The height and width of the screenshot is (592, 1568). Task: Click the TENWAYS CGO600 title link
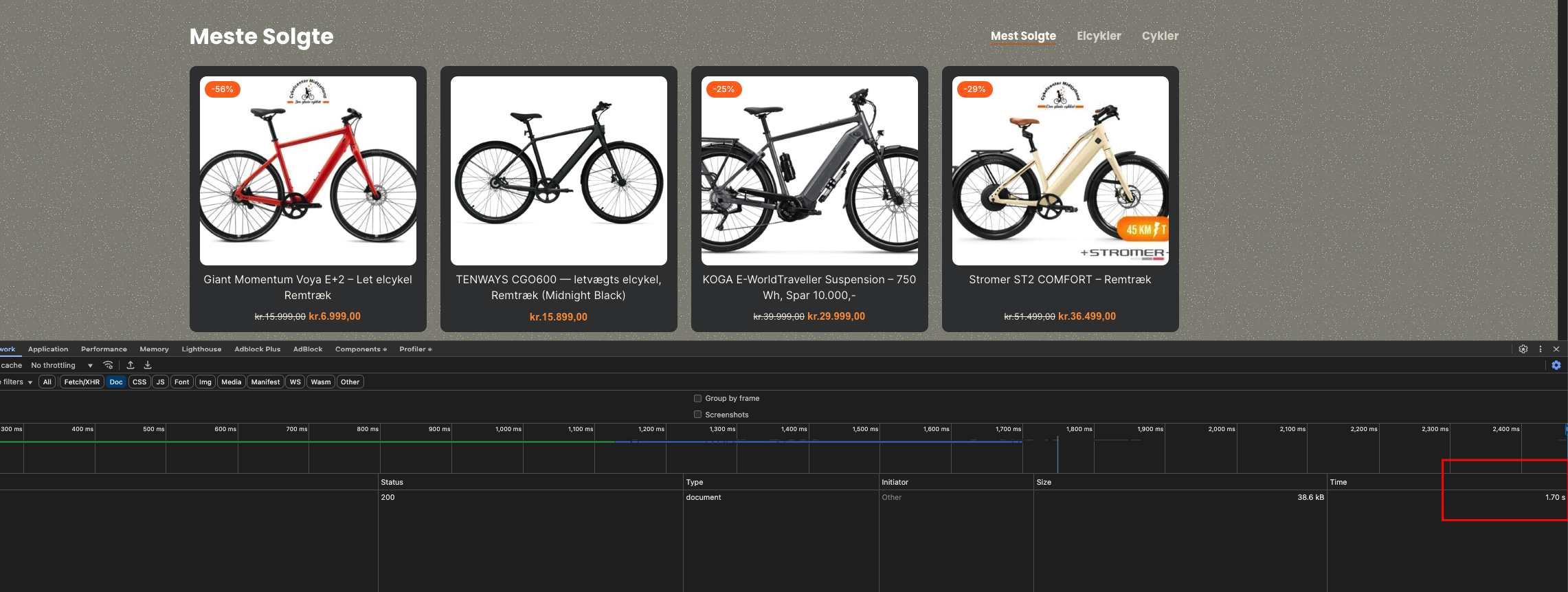[x=559, y=287]
